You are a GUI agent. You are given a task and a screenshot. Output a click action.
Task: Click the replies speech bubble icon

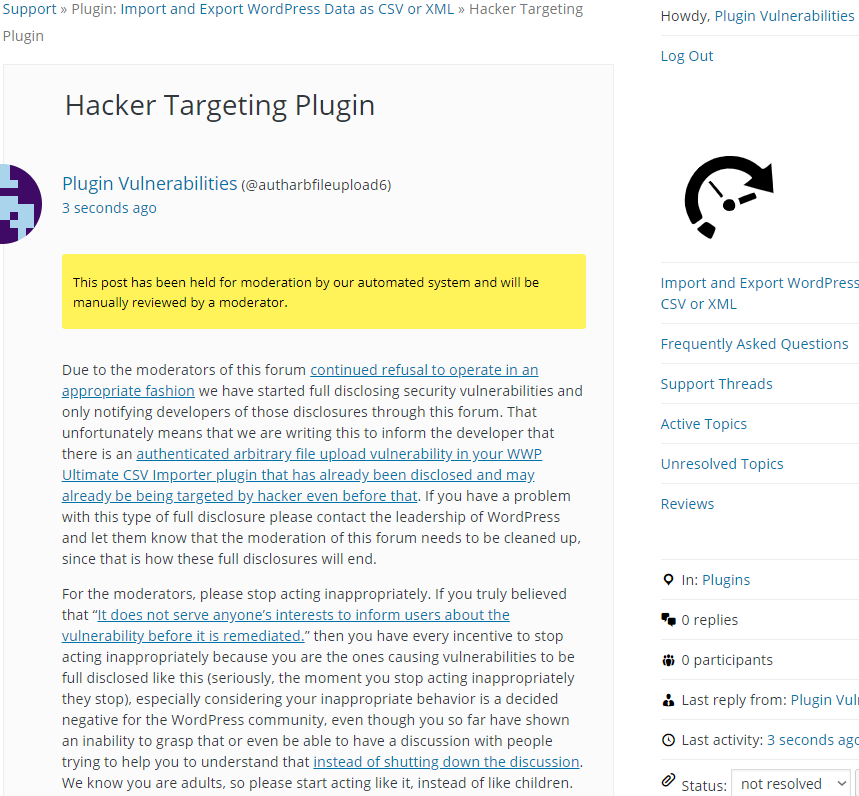[668, 620]
